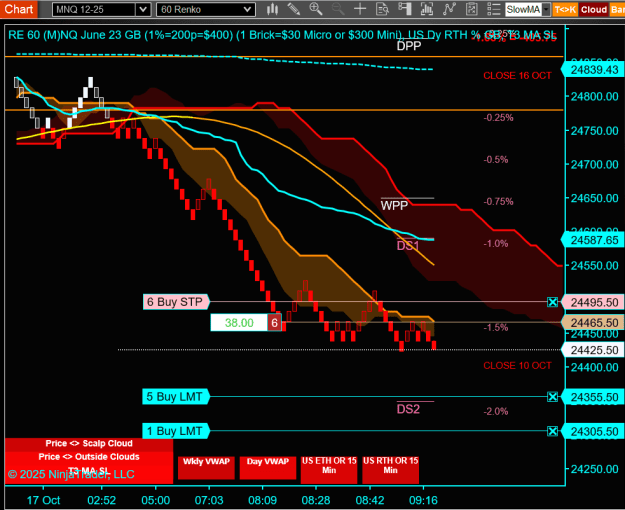The height and width of the screenshot is (510, 625).
Task: Click the 24425.50 current price tag
Action: [593, 350]
